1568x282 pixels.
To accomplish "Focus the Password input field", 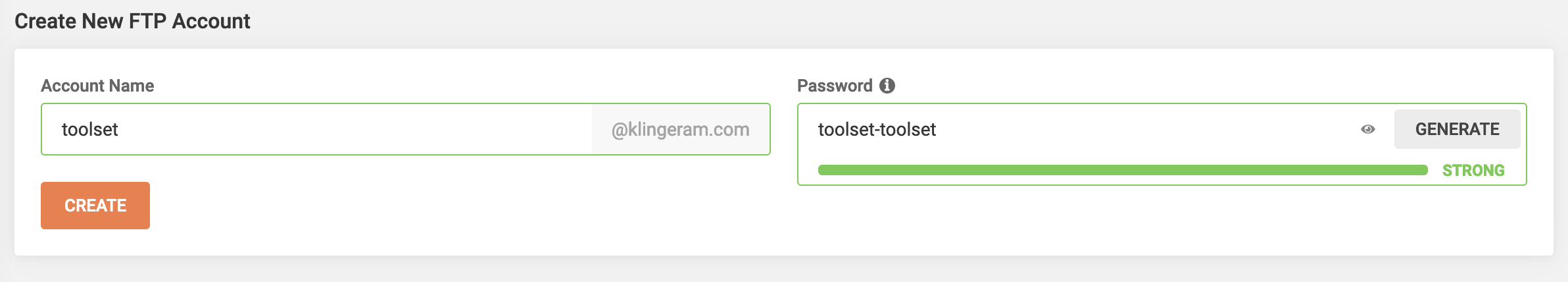I will pyautogui.click(x=1079, y=129).
